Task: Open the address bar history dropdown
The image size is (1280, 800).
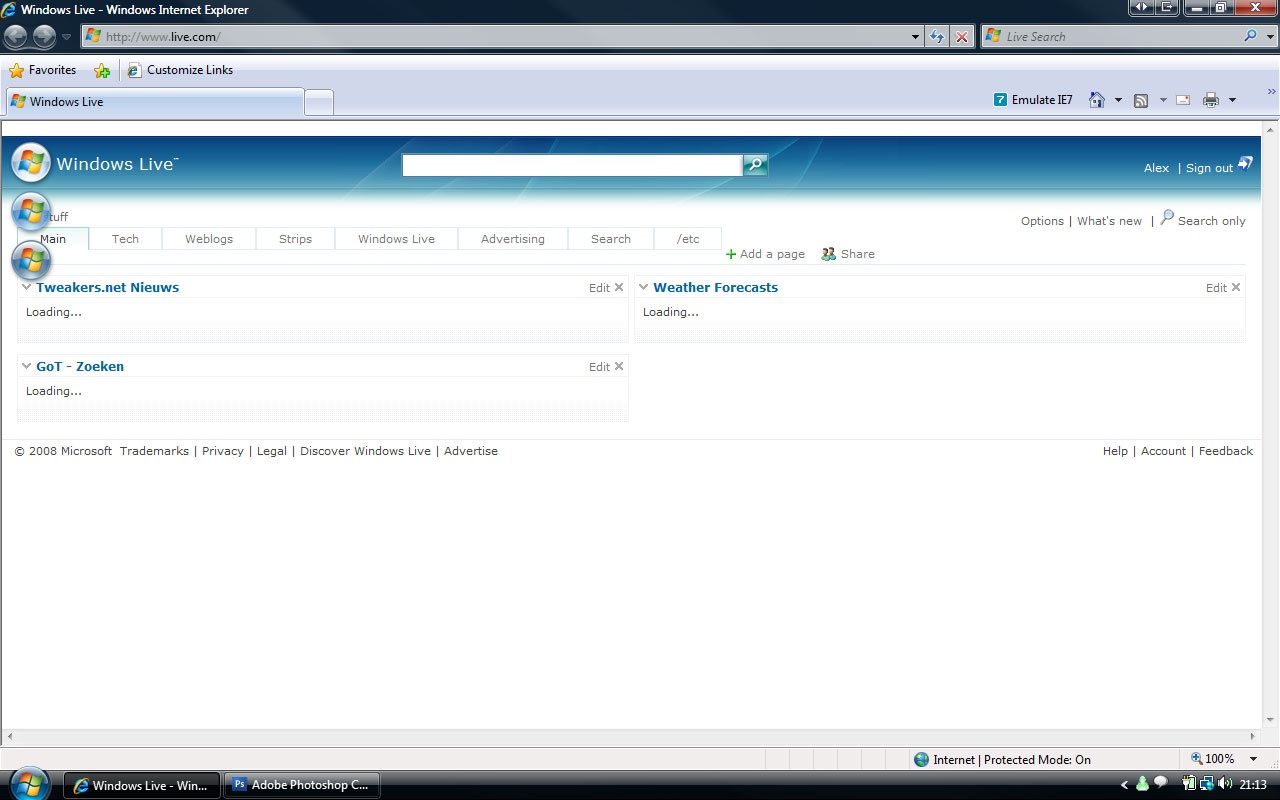Action: (916, 37)
